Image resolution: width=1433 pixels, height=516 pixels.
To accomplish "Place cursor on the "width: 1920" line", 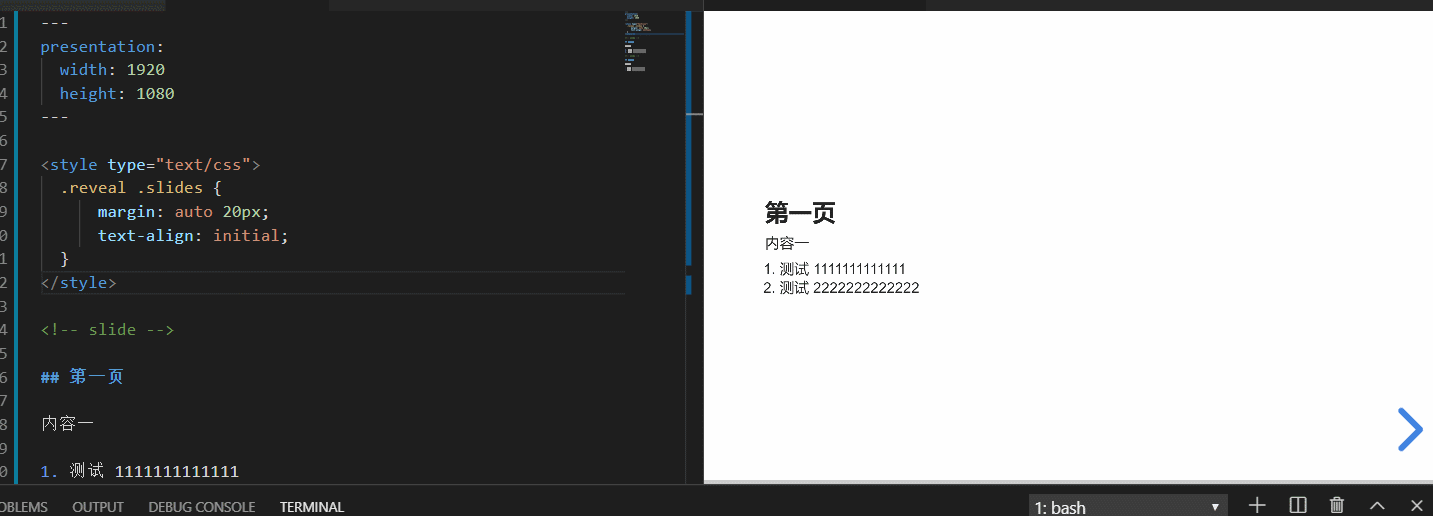I will coord(112,70).
